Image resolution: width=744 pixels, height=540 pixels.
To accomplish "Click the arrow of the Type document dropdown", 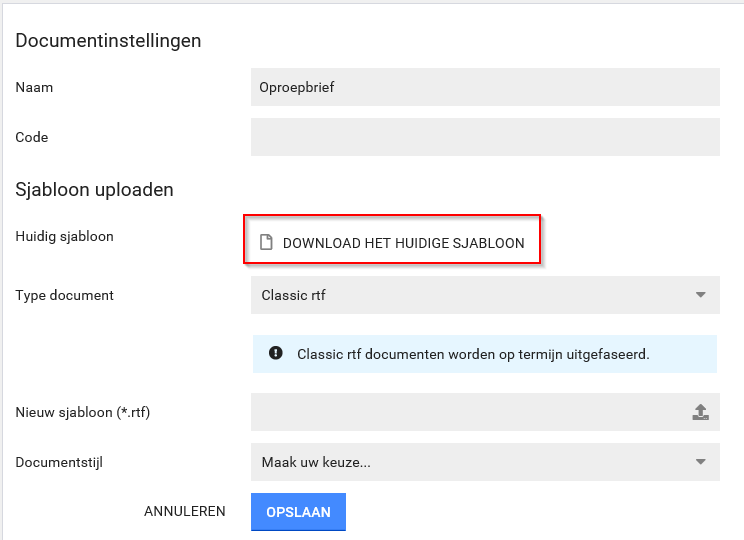I will click(x=700, y=295).
